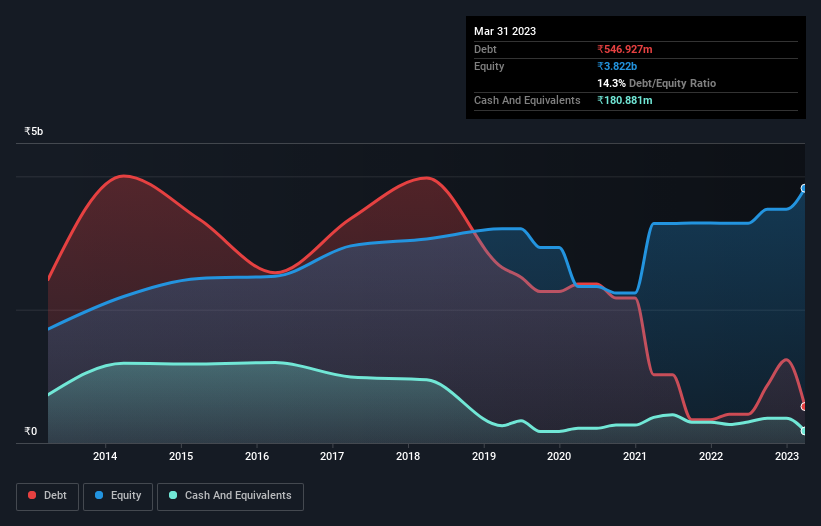This screenshot has height=526, width=821.
Task: Toggle the Debt series legend button
Action: (47, 496)
